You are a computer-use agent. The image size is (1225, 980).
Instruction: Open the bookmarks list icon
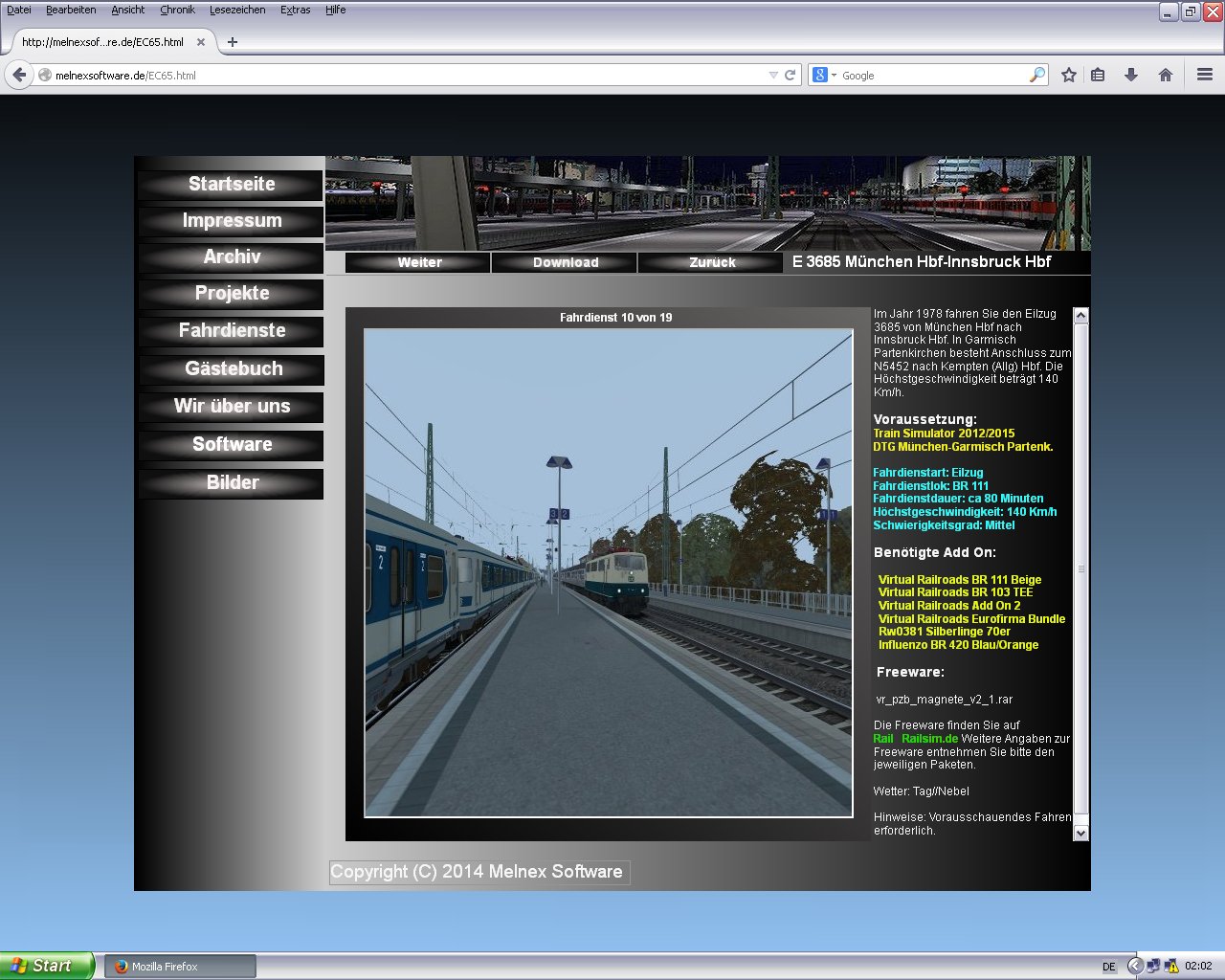tap(1099, 75)
